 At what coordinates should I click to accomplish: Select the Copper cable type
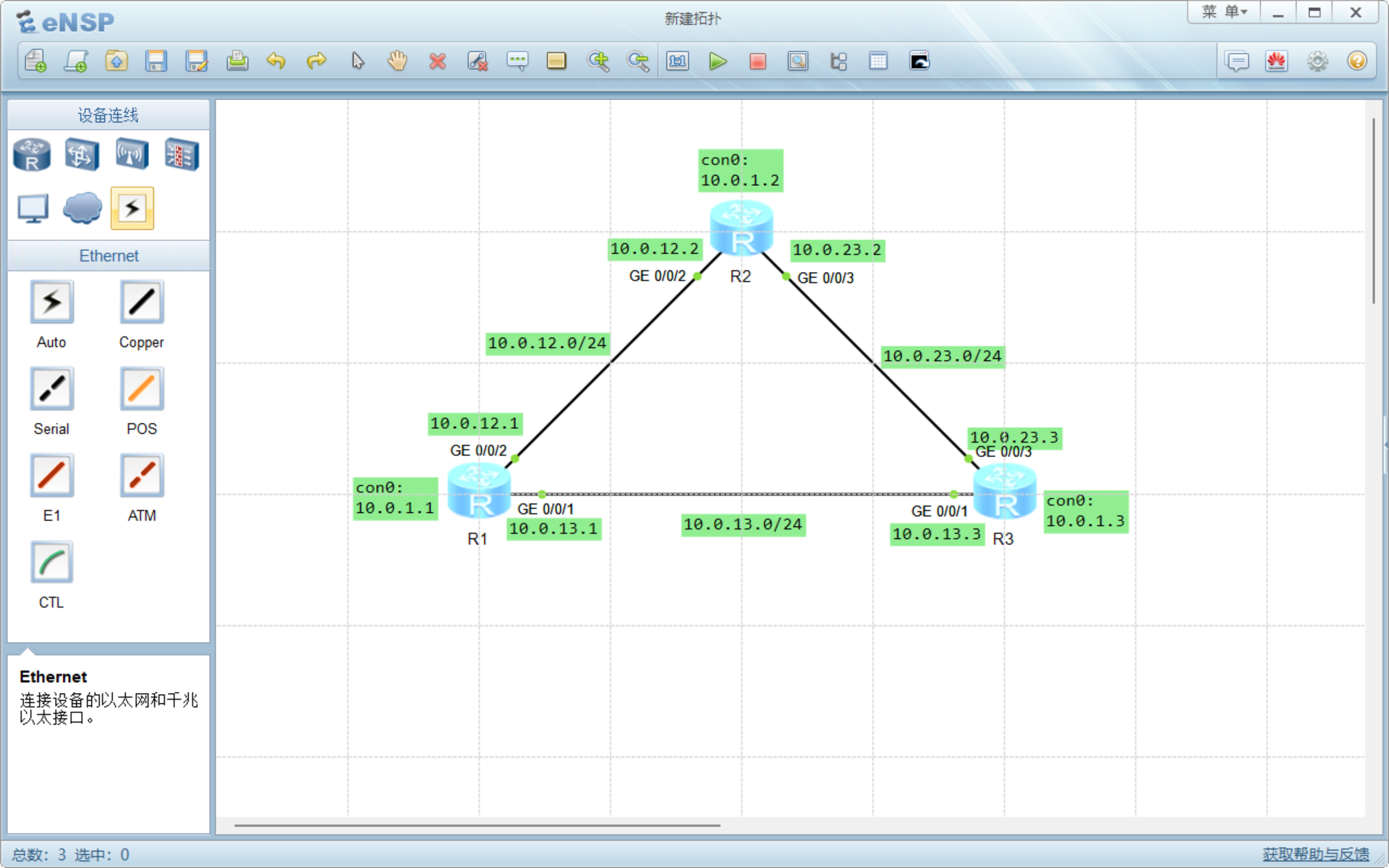coord(142,302)
